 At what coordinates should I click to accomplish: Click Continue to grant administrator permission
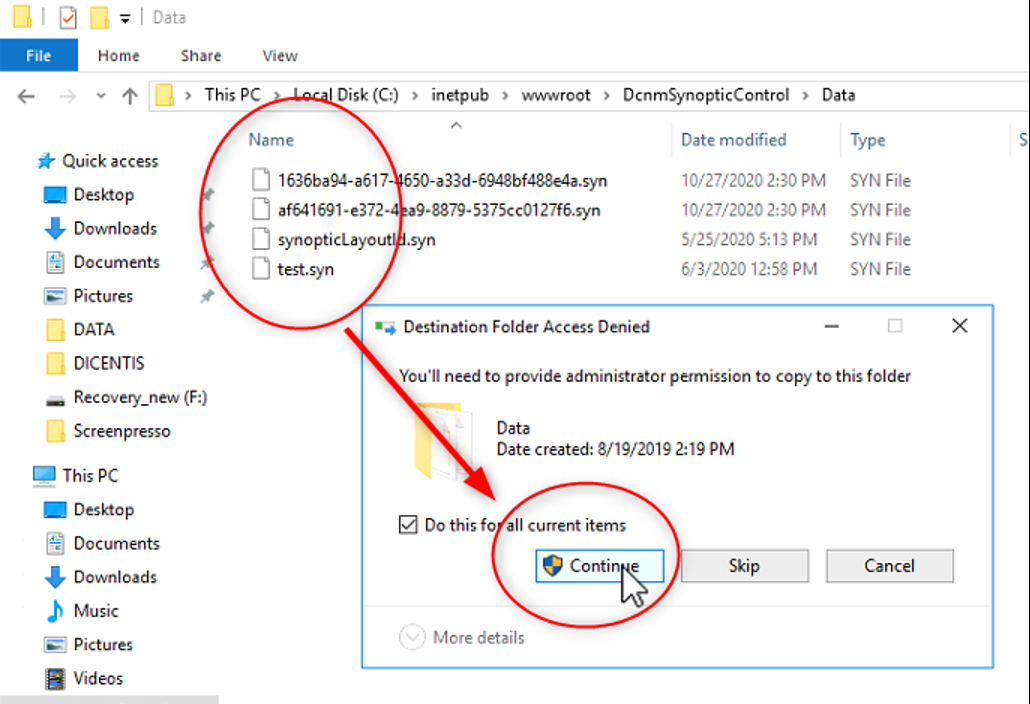600,566
